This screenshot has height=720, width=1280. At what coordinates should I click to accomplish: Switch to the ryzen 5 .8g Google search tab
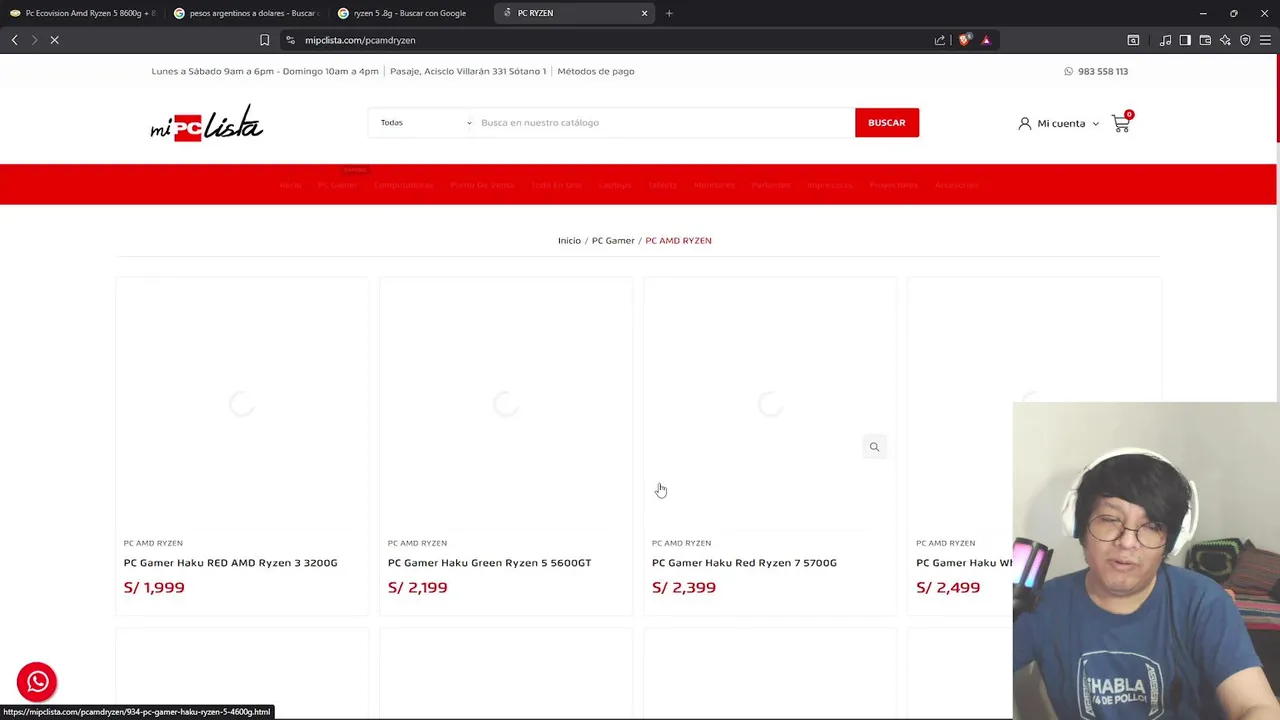(x=410, y=13)
